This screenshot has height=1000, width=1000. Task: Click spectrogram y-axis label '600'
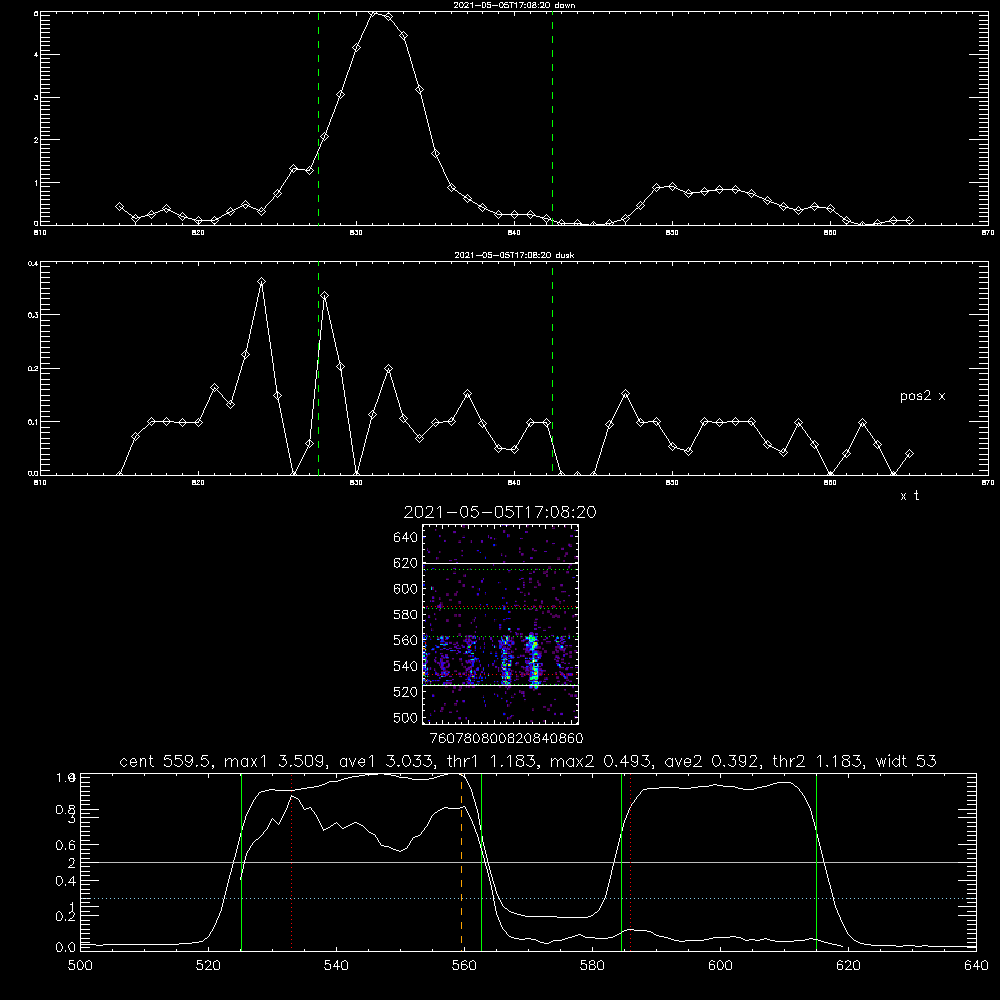tap(406, 589)
